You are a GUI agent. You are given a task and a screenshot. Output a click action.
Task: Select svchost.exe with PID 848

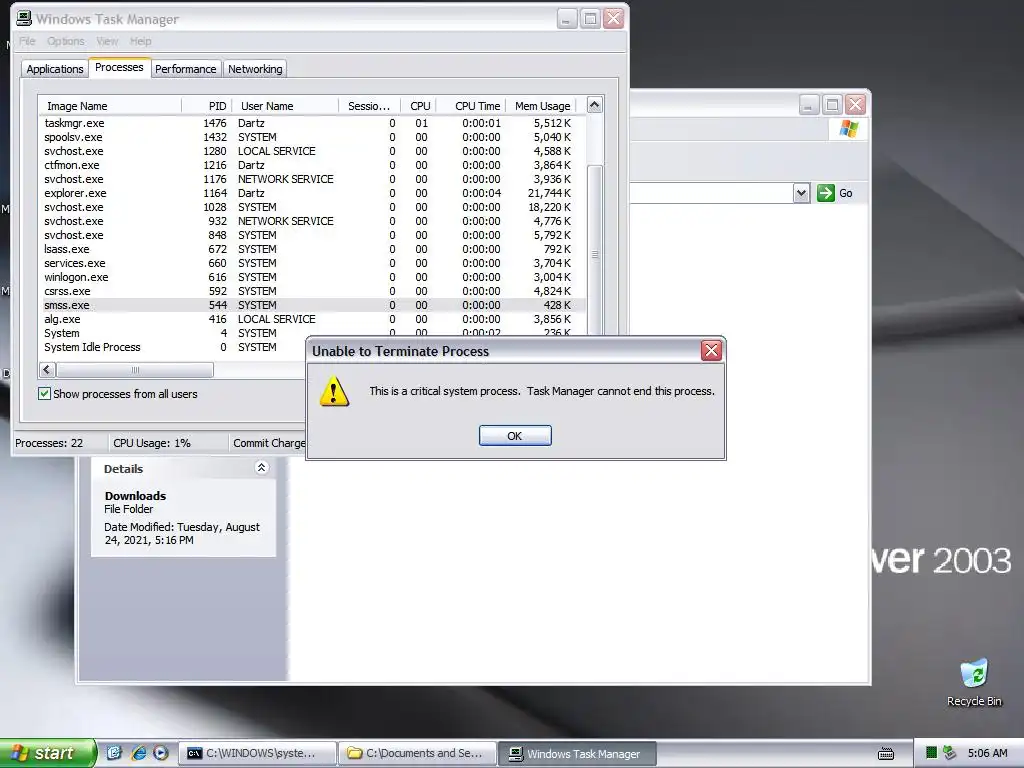tap(311, 235)
